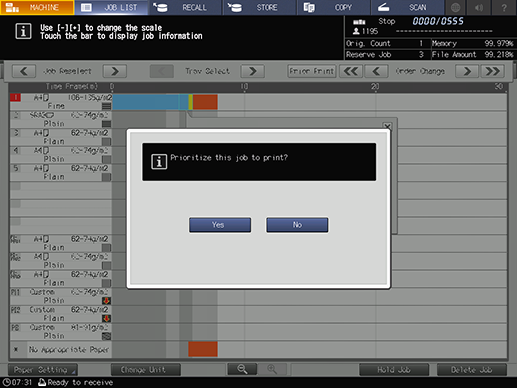Click tray 1 paper level icon
Screen dimensions: 517x388
[x=106, y=106]
